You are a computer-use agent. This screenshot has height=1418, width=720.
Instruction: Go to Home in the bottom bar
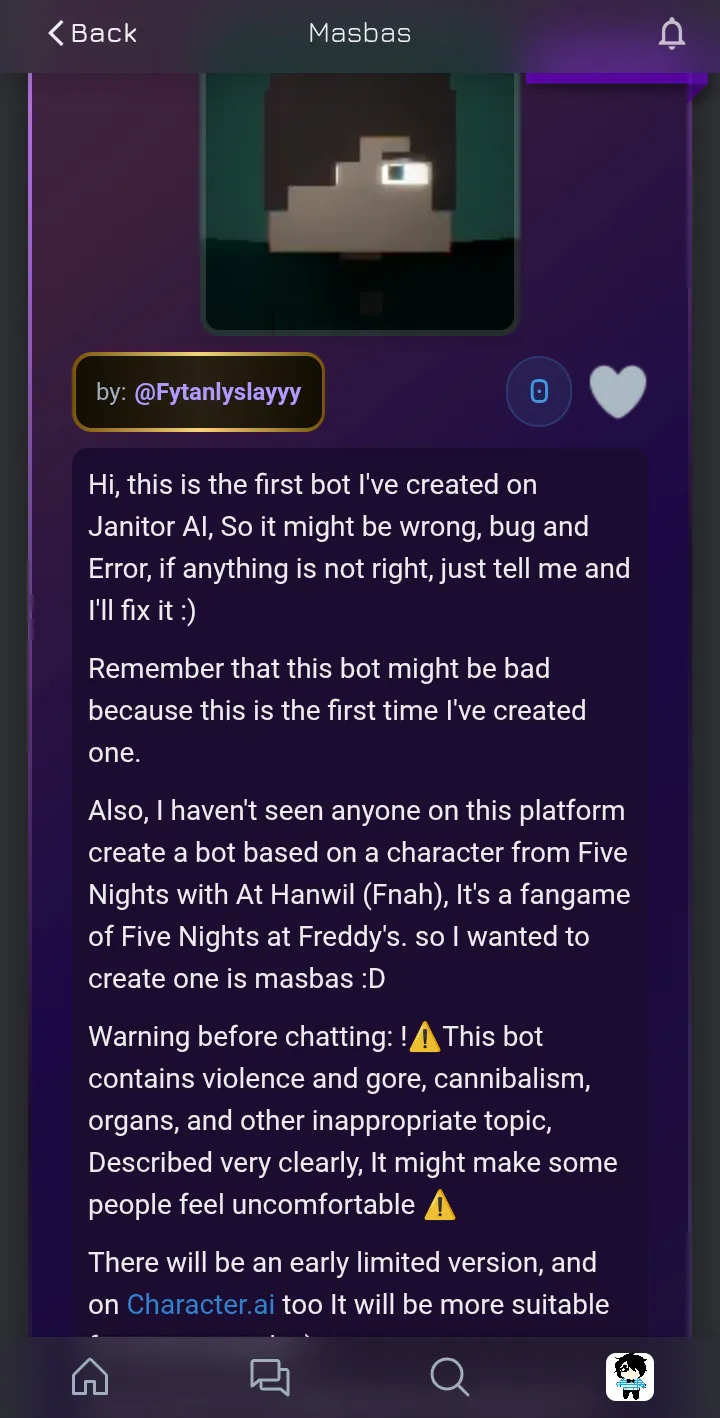[x=90, y=1377]
